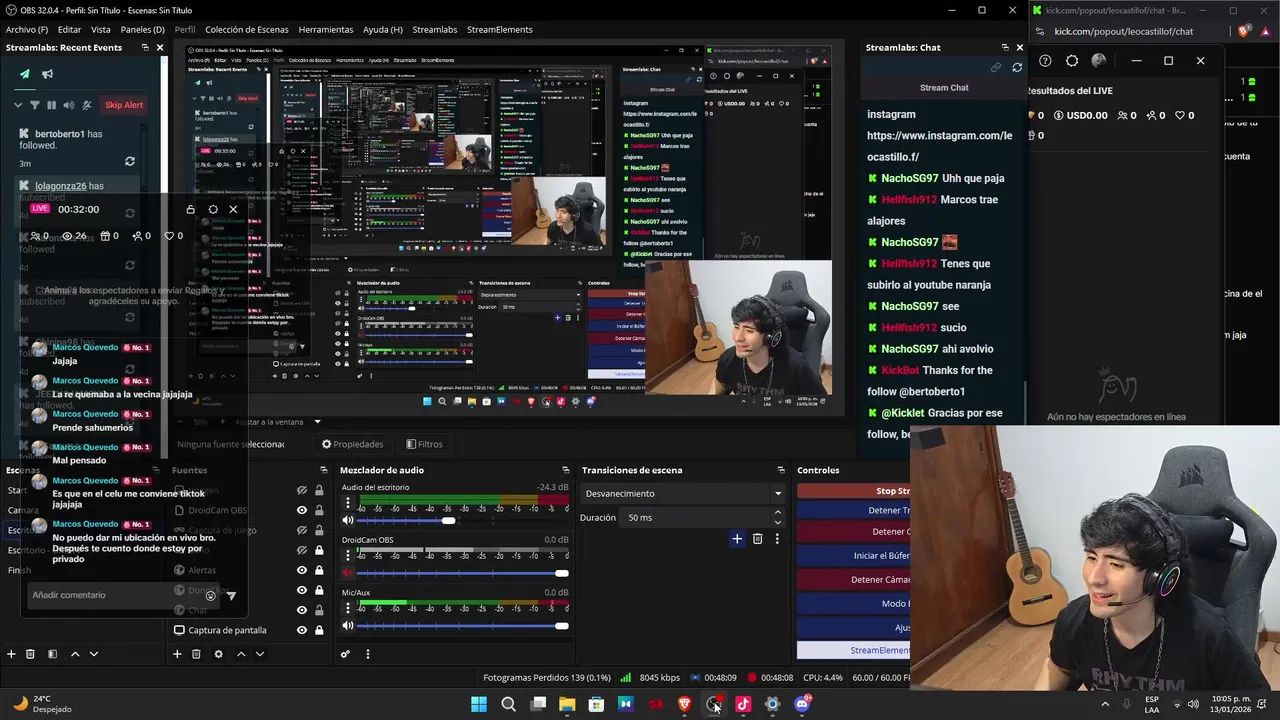Open Brave browser from the taskbar
The image size is (1280, 720).
685,704
